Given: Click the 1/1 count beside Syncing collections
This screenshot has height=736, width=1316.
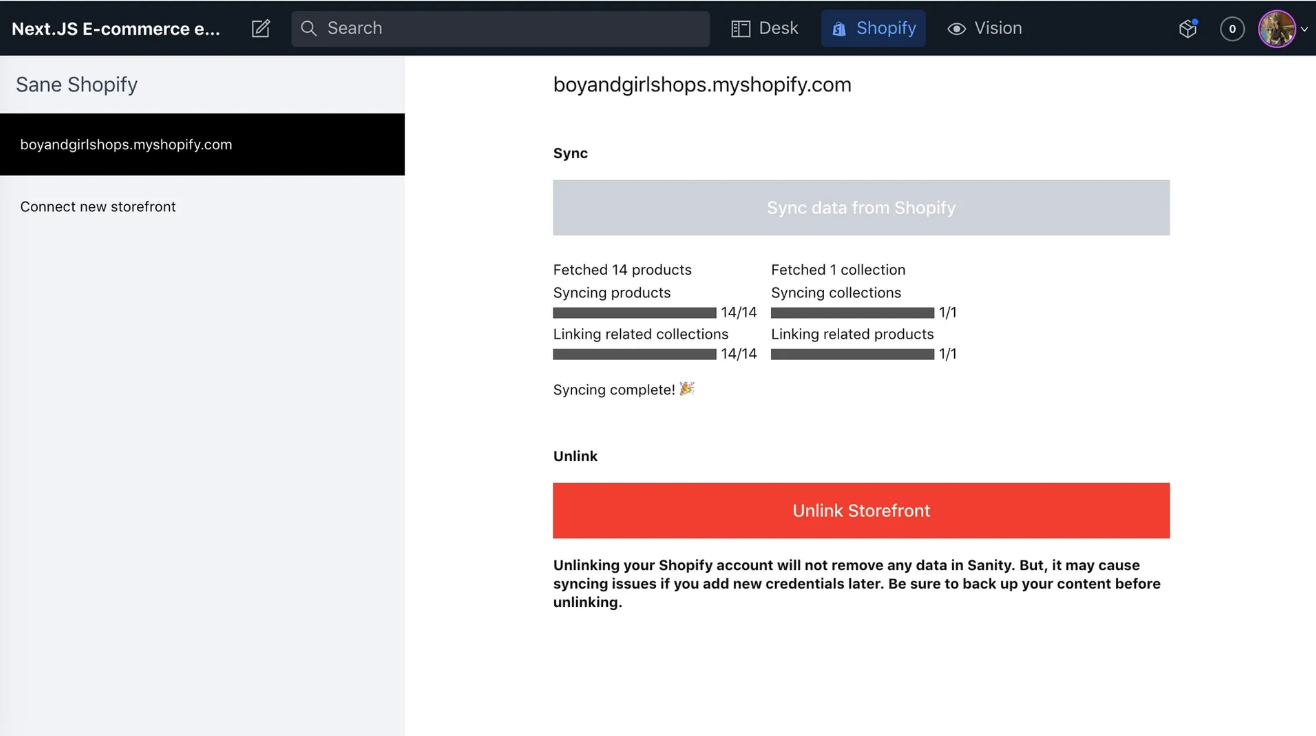Looking at the screenshot, I should point(948,313).
